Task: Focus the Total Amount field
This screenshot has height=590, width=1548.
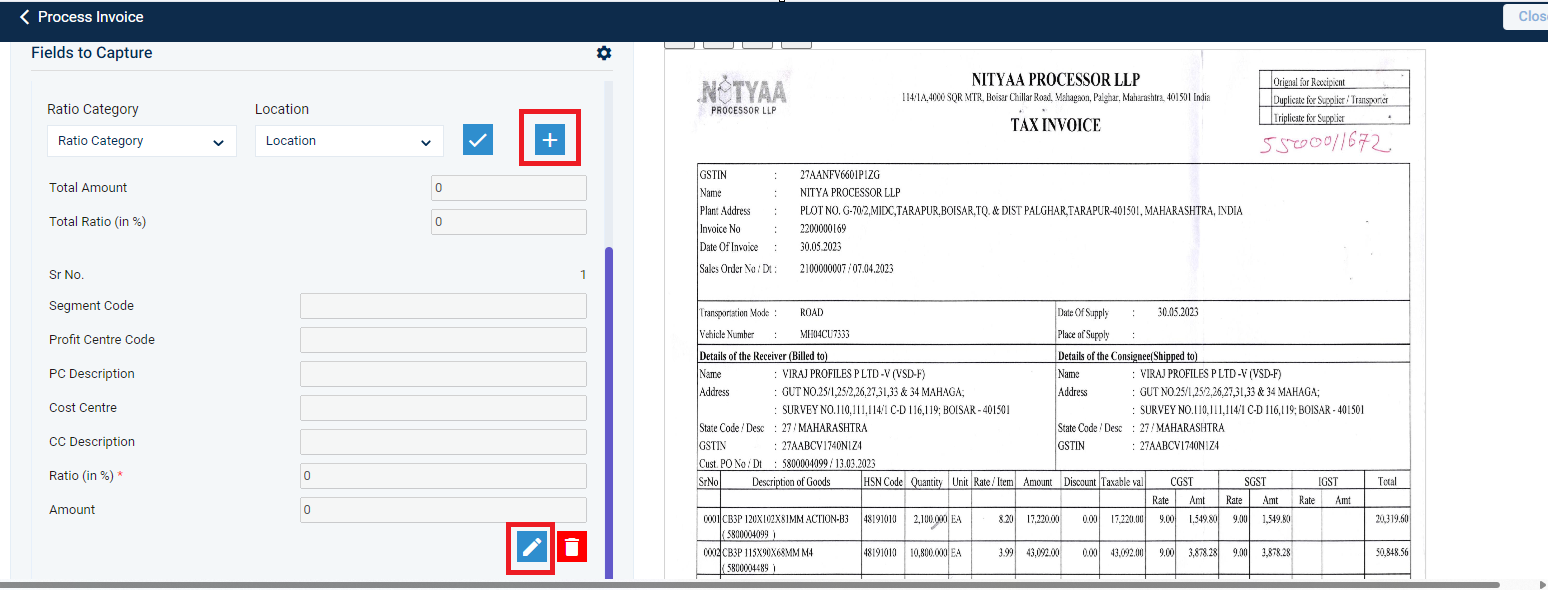Action: tap(509, 188)
